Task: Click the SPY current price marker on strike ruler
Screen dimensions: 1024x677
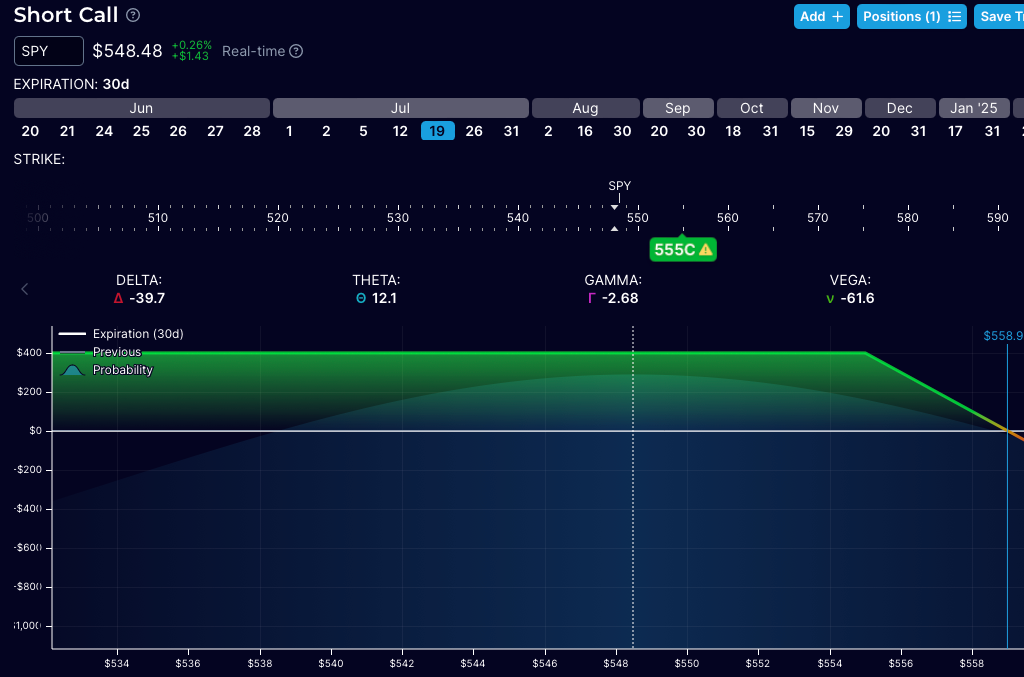Action: 620,185
